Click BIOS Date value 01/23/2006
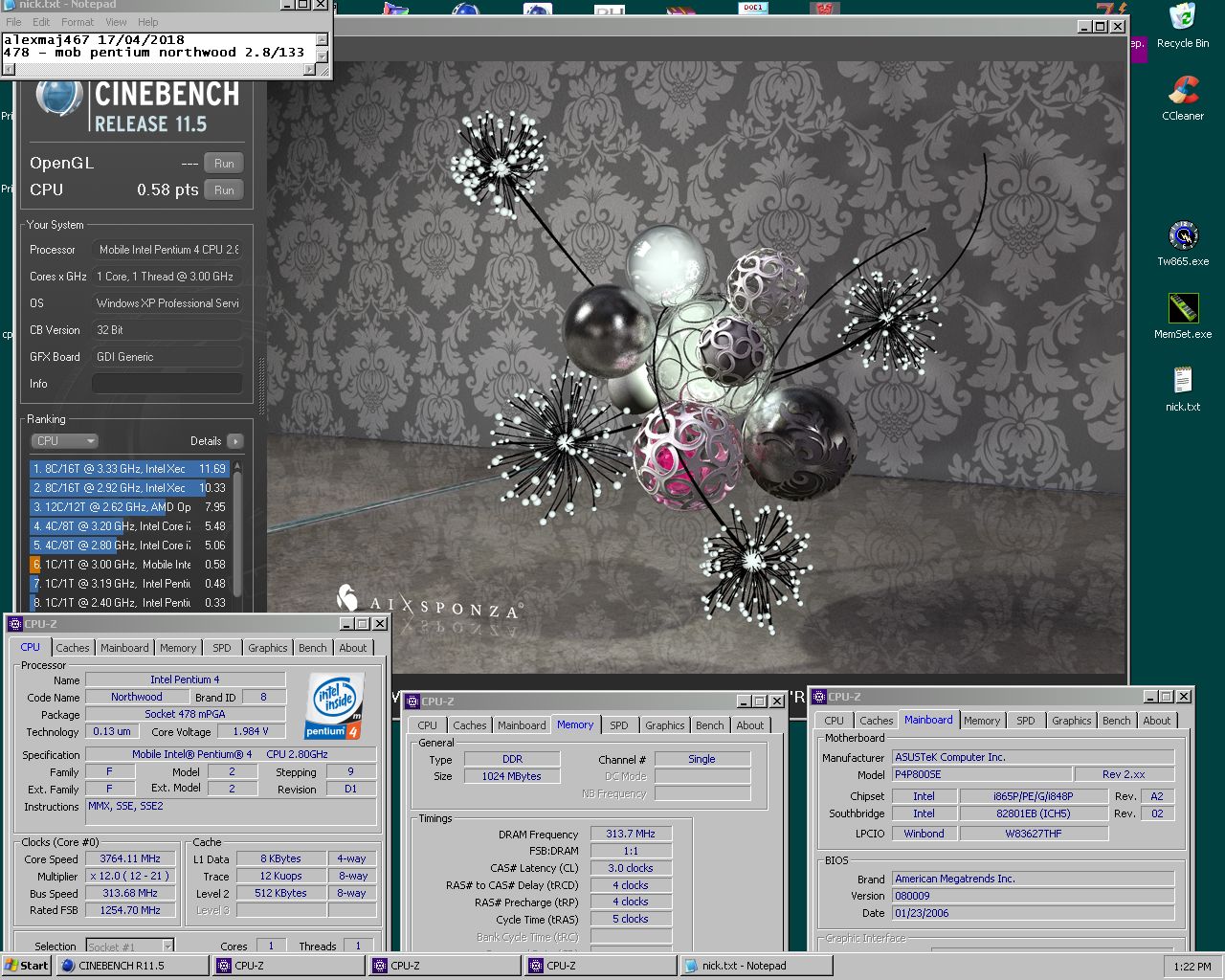 coord(1034,913)
